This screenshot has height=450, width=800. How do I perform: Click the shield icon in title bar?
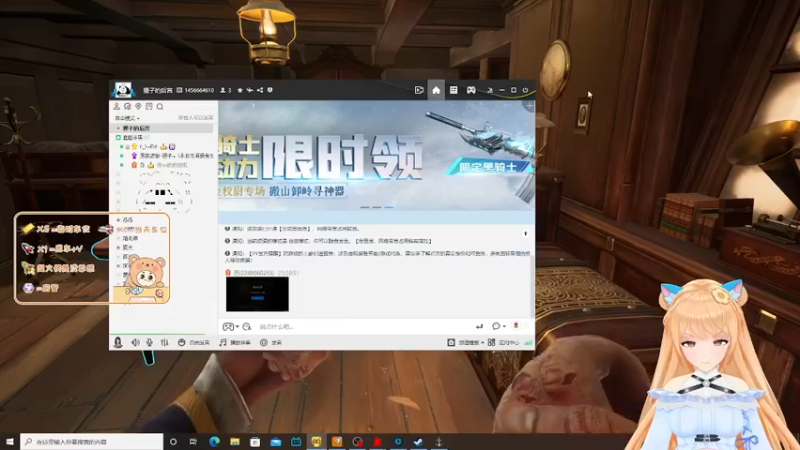270,90
